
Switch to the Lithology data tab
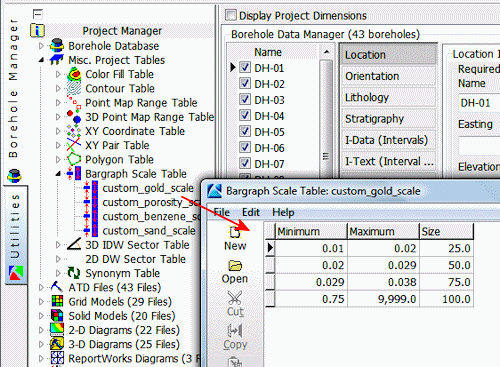[388, 97]
